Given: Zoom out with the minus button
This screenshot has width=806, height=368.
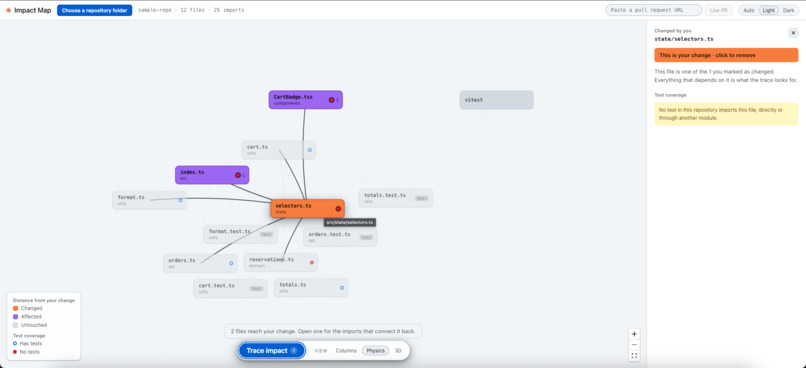Looking at the screenshot, I should [634, 345].
